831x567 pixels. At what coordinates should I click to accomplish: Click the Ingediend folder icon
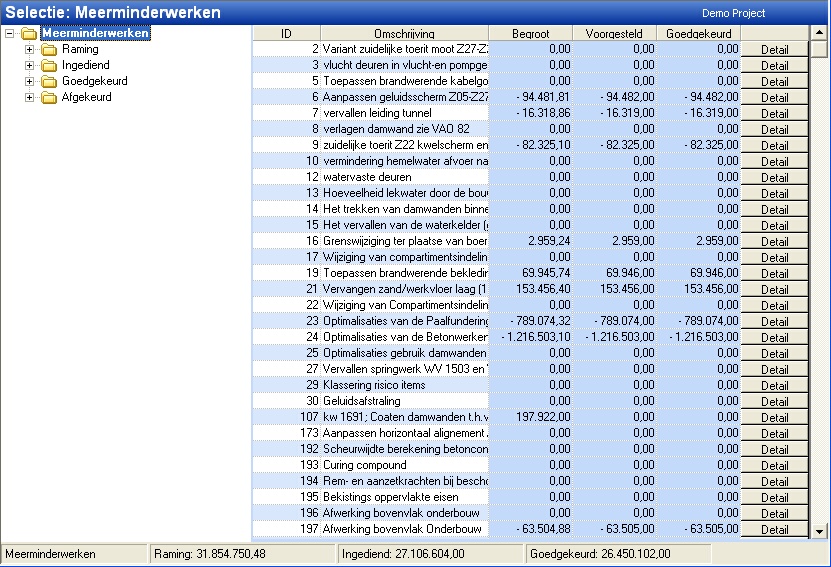click(49, 66)
